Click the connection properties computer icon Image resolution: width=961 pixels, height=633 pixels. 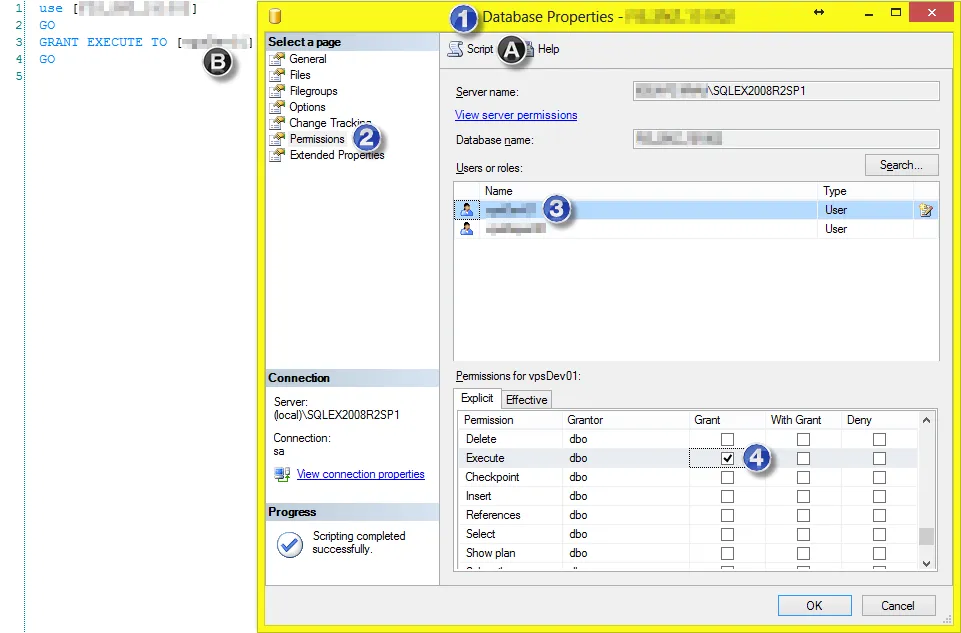(282, 474)
